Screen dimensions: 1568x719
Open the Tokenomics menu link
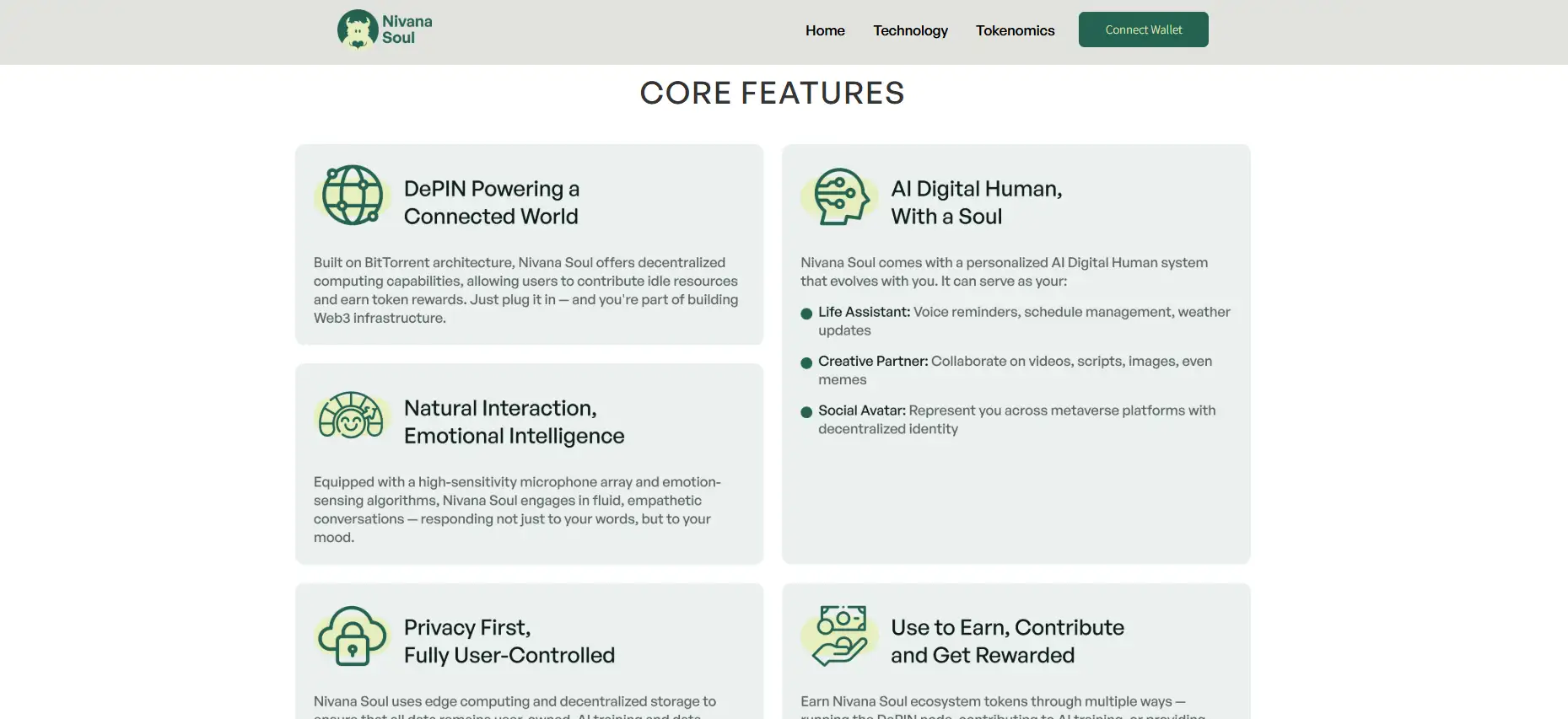click(x=1015, y=30)
